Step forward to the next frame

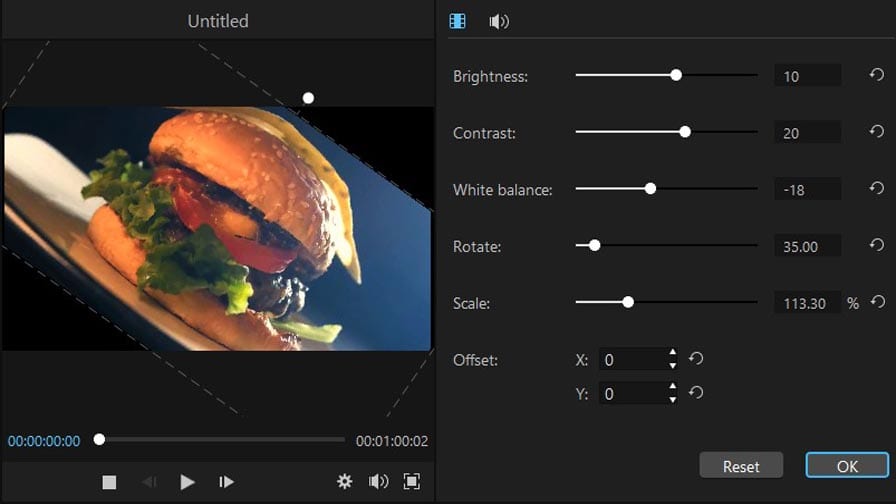click(x=226, y=482)
